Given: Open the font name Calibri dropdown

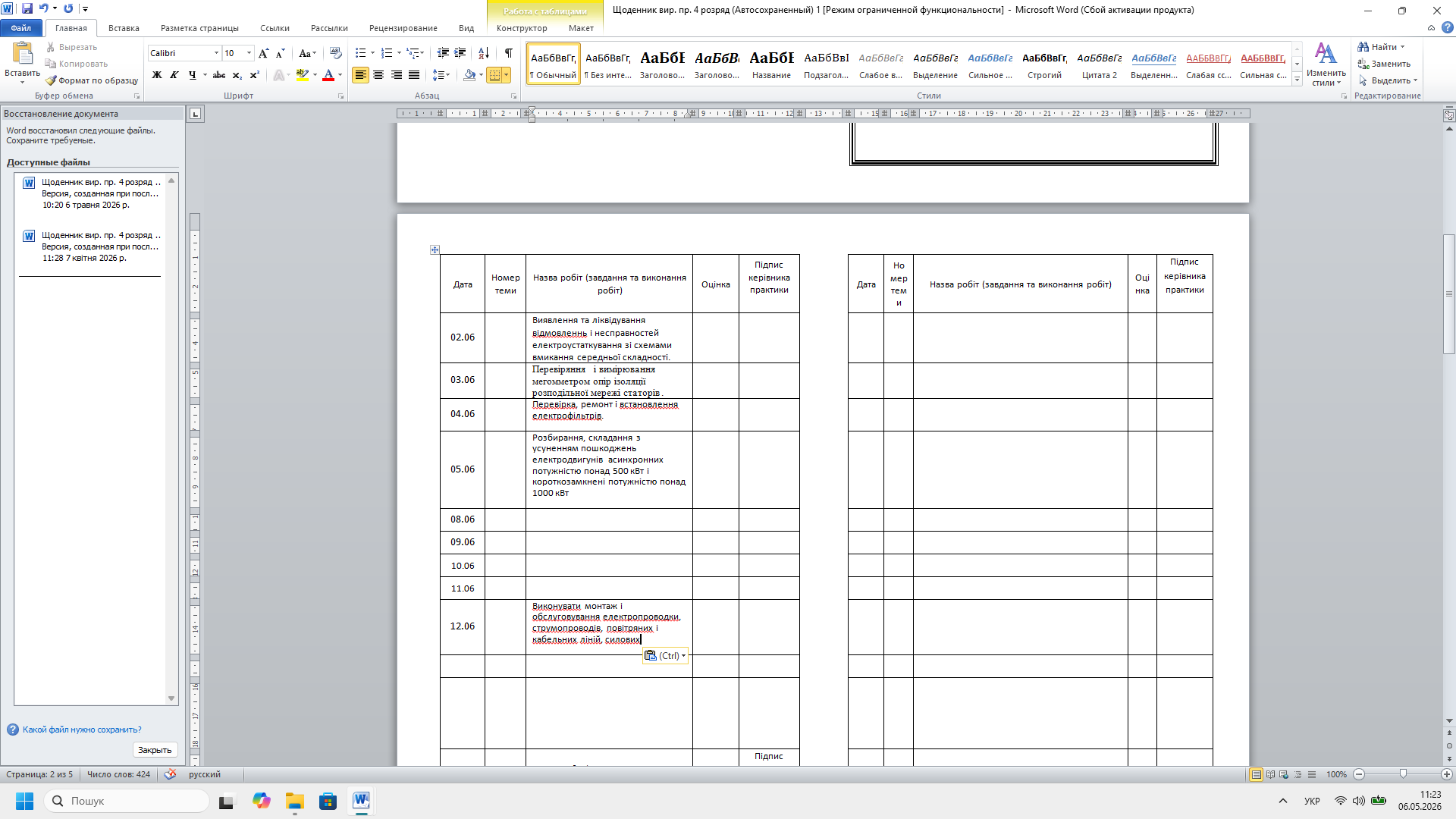Looking at the screenshot, I should 216,53.
